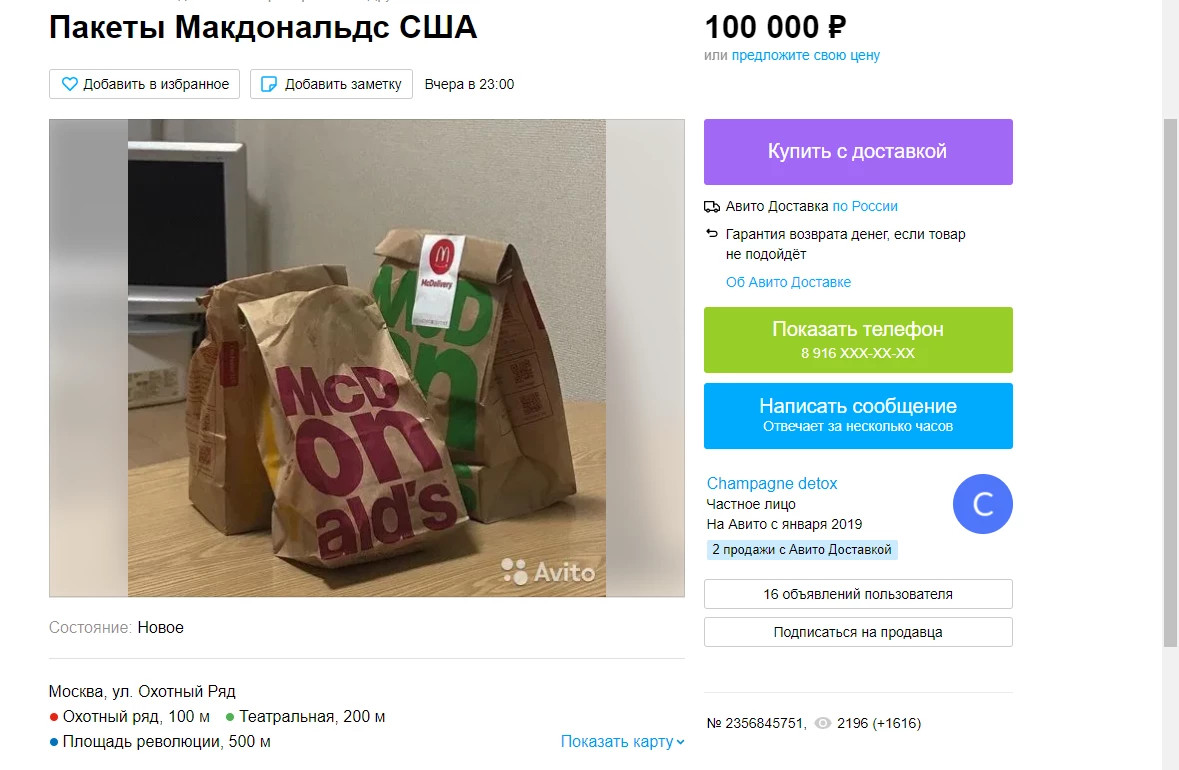Click the eye views icon near 2196

[823, 723]
